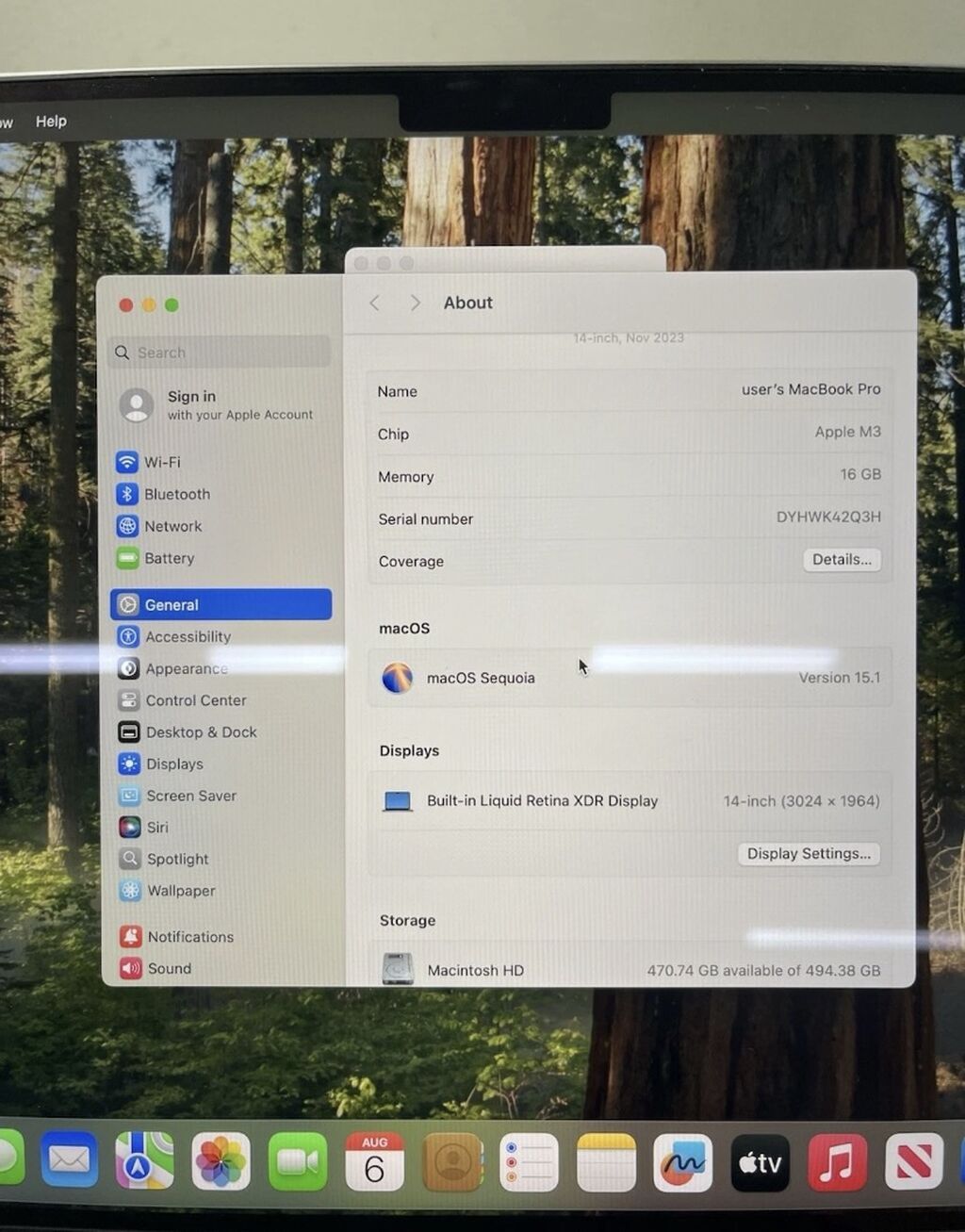Open Freeform in the Dock
The width and height of the screenshot is (965, 1232).
tap(682, 1162)
